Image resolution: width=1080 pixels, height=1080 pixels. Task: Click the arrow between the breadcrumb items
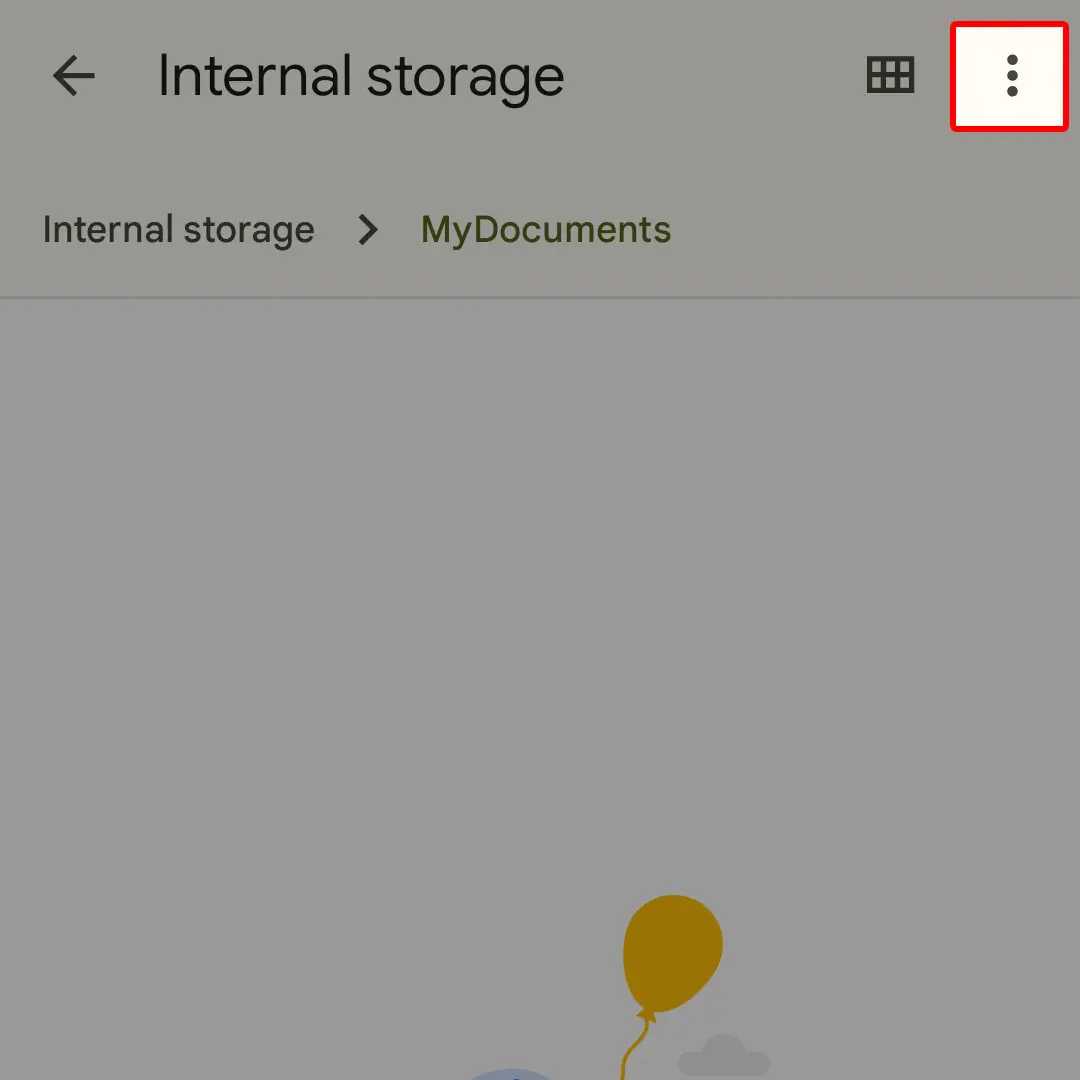point(368,230)
